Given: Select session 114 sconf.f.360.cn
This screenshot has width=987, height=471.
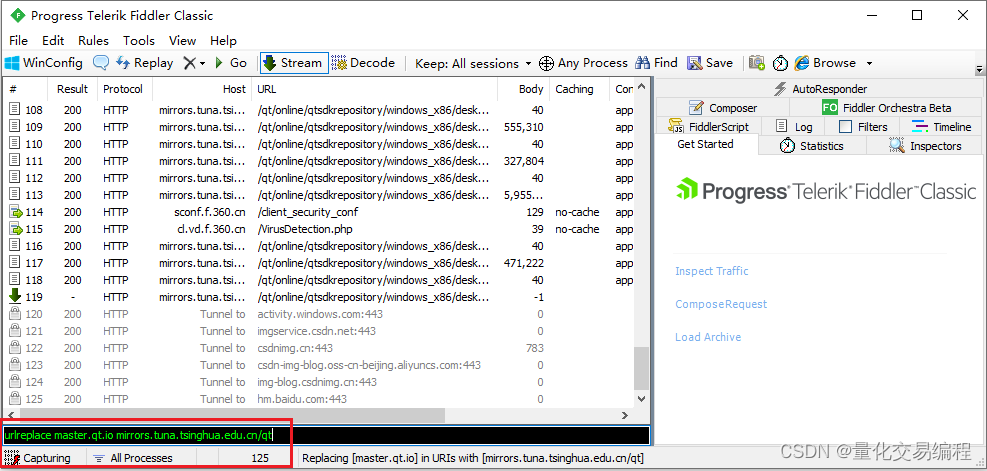Looking at the screenshot, I should tap(321, 212).
